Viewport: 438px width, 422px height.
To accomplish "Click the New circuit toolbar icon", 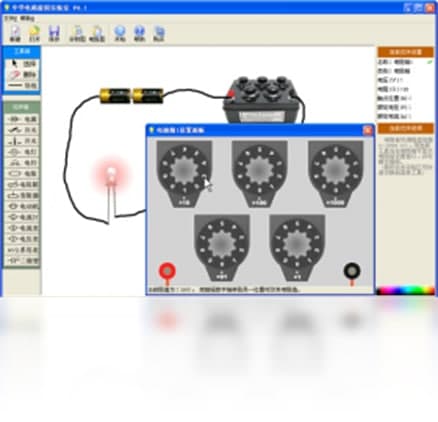I will pyautogui.click(x=15, y=34).
